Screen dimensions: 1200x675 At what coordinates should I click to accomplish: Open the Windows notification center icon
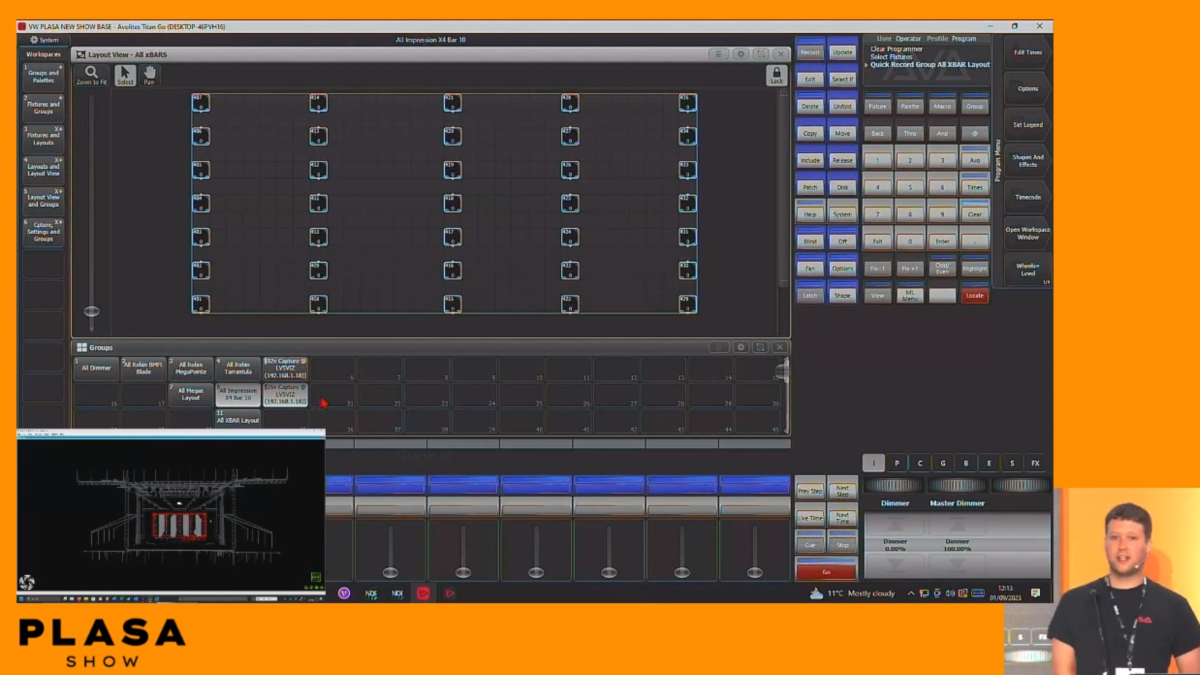[x=1036, y=593]
